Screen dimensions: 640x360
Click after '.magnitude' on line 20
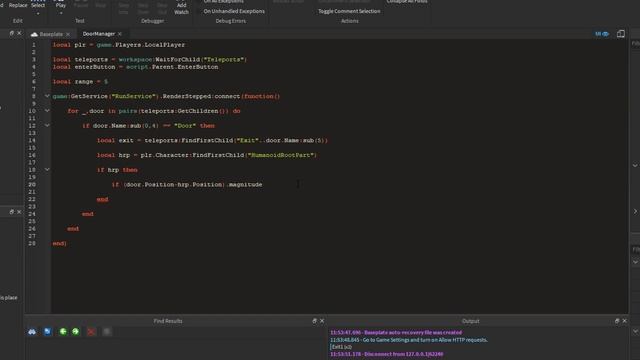263,184
